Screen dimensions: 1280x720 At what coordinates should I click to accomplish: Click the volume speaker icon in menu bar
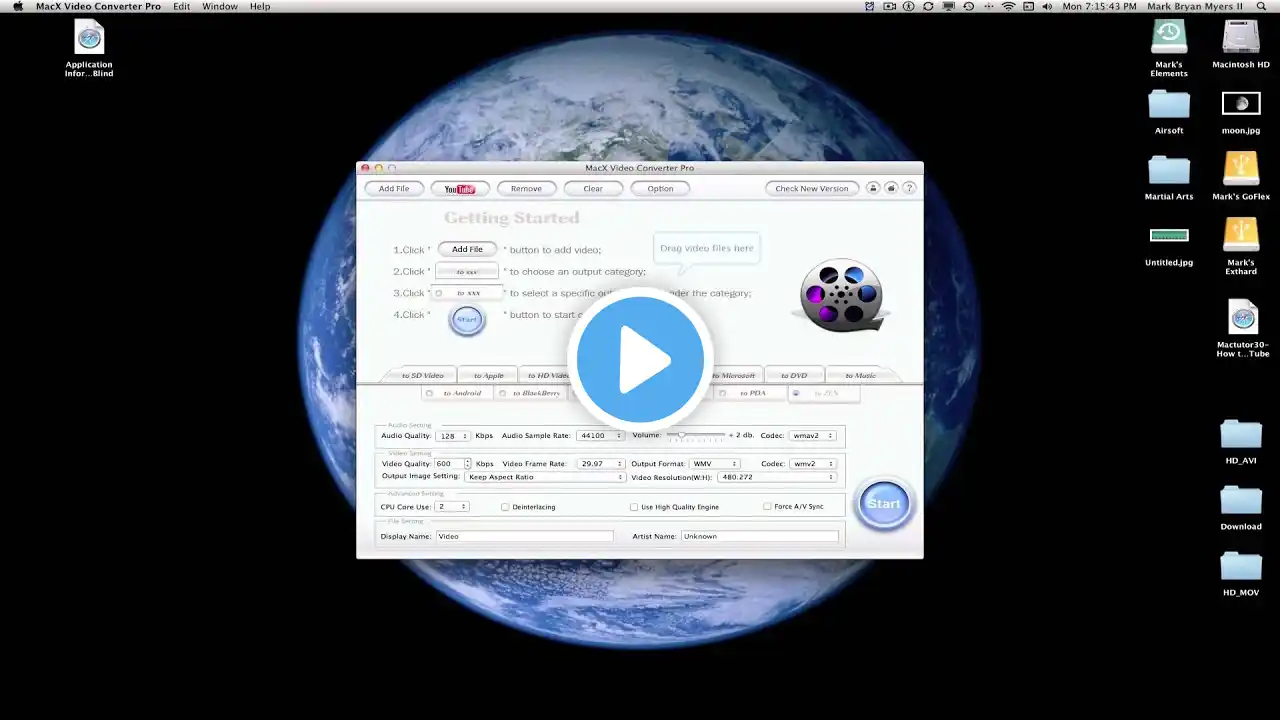[x=1047, y=6]
